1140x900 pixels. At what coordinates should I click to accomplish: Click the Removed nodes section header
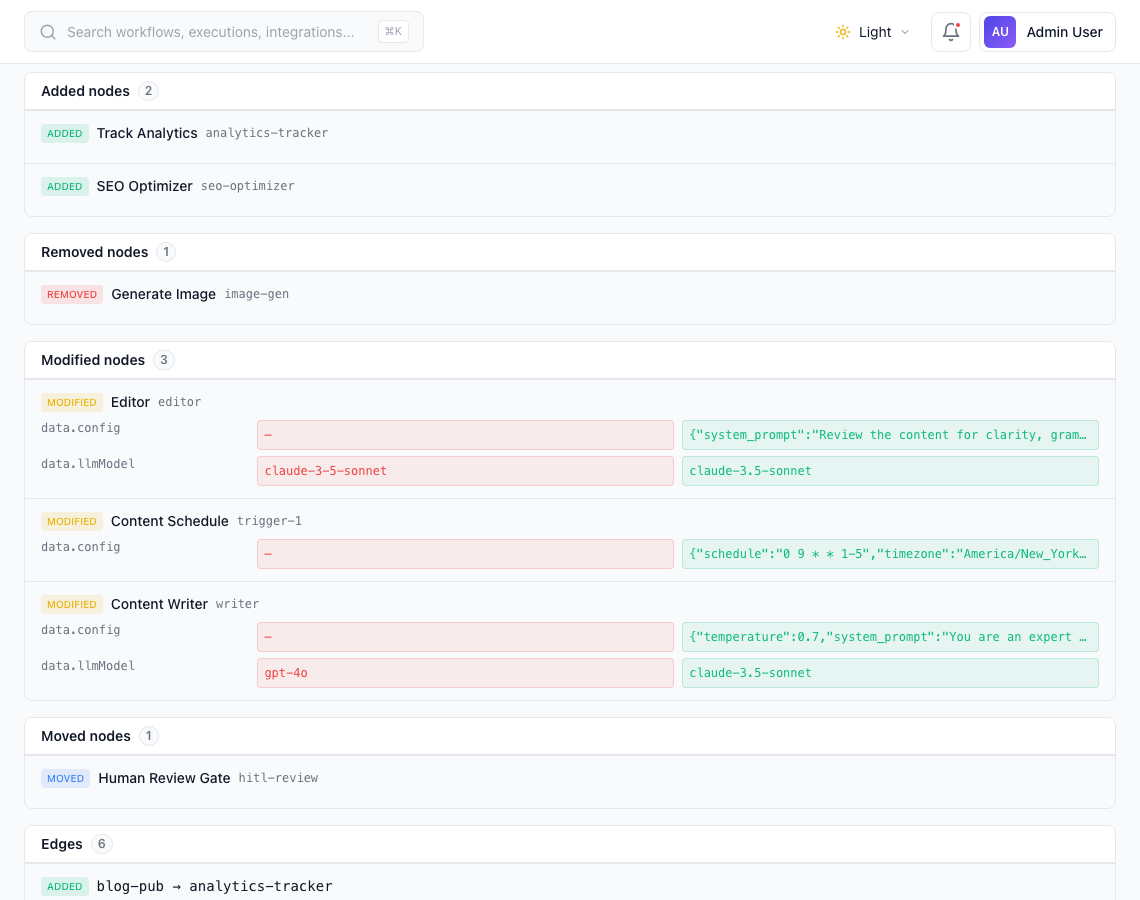(x=570, y=252)
